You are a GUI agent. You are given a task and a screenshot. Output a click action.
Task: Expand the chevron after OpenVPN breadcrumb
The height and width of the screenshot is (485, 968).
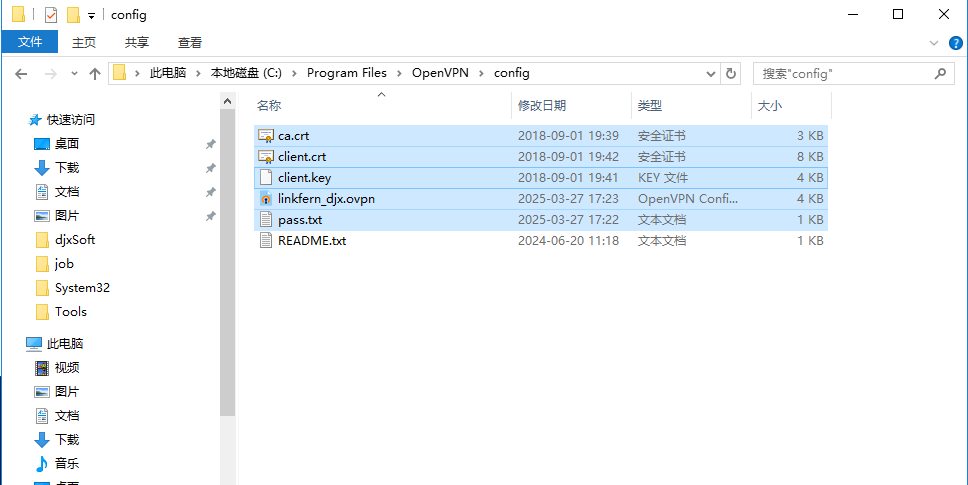pyautogui.click(x=482, y=73)
